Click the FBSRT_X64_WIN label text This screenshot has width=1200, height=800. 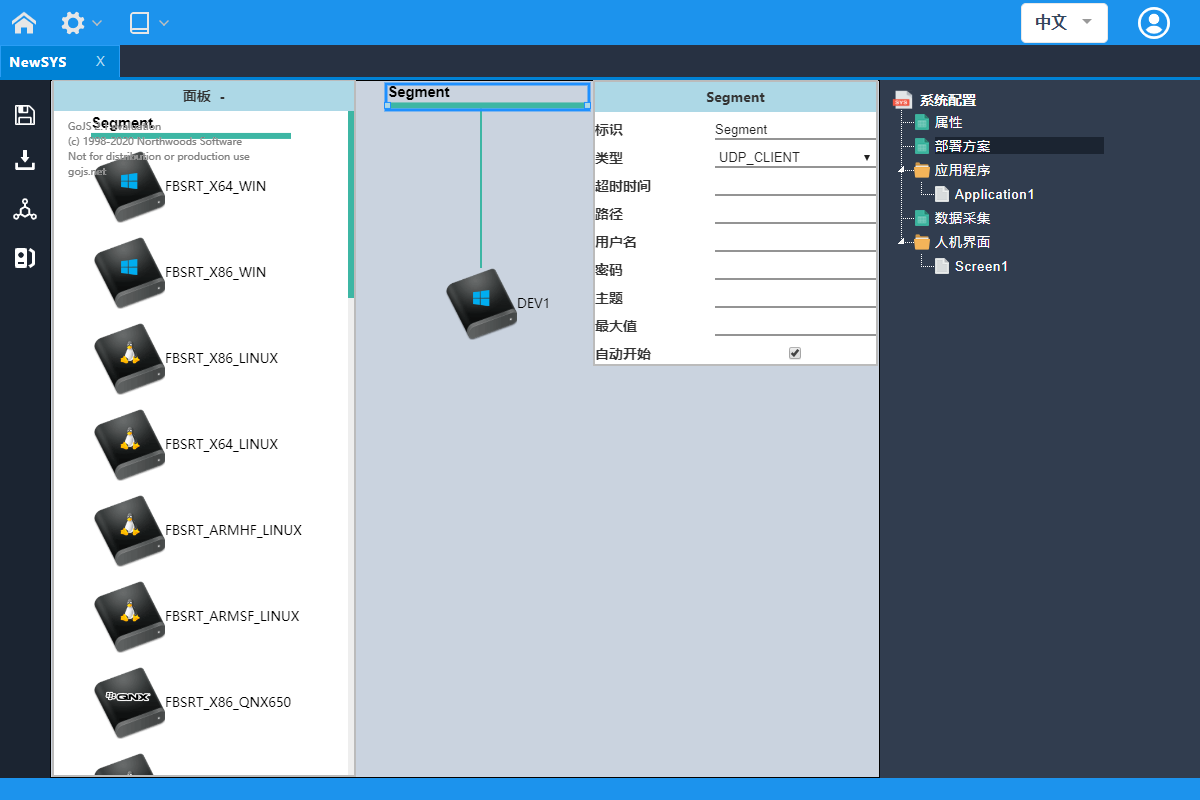(x=216, y=187)
